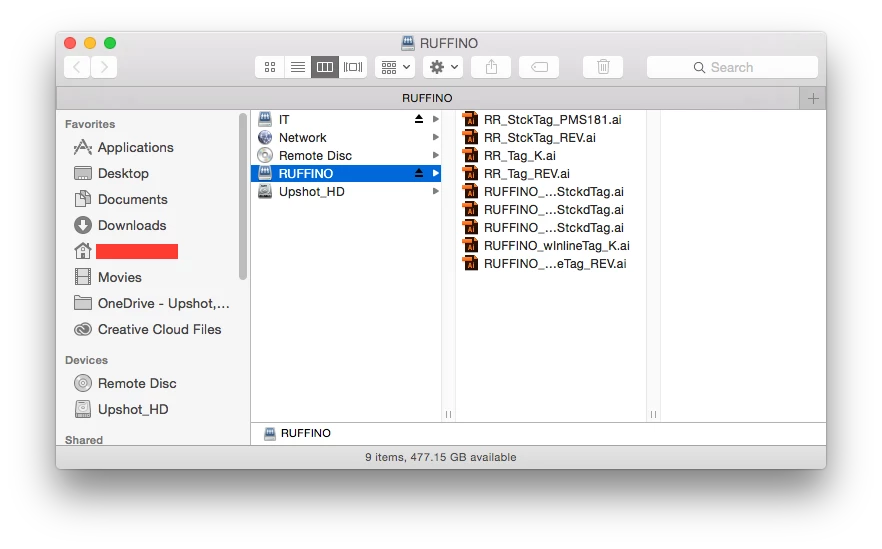Expand the Network row arrow
The width and height of the screenshot is (882, 549).
pos(435,137)
